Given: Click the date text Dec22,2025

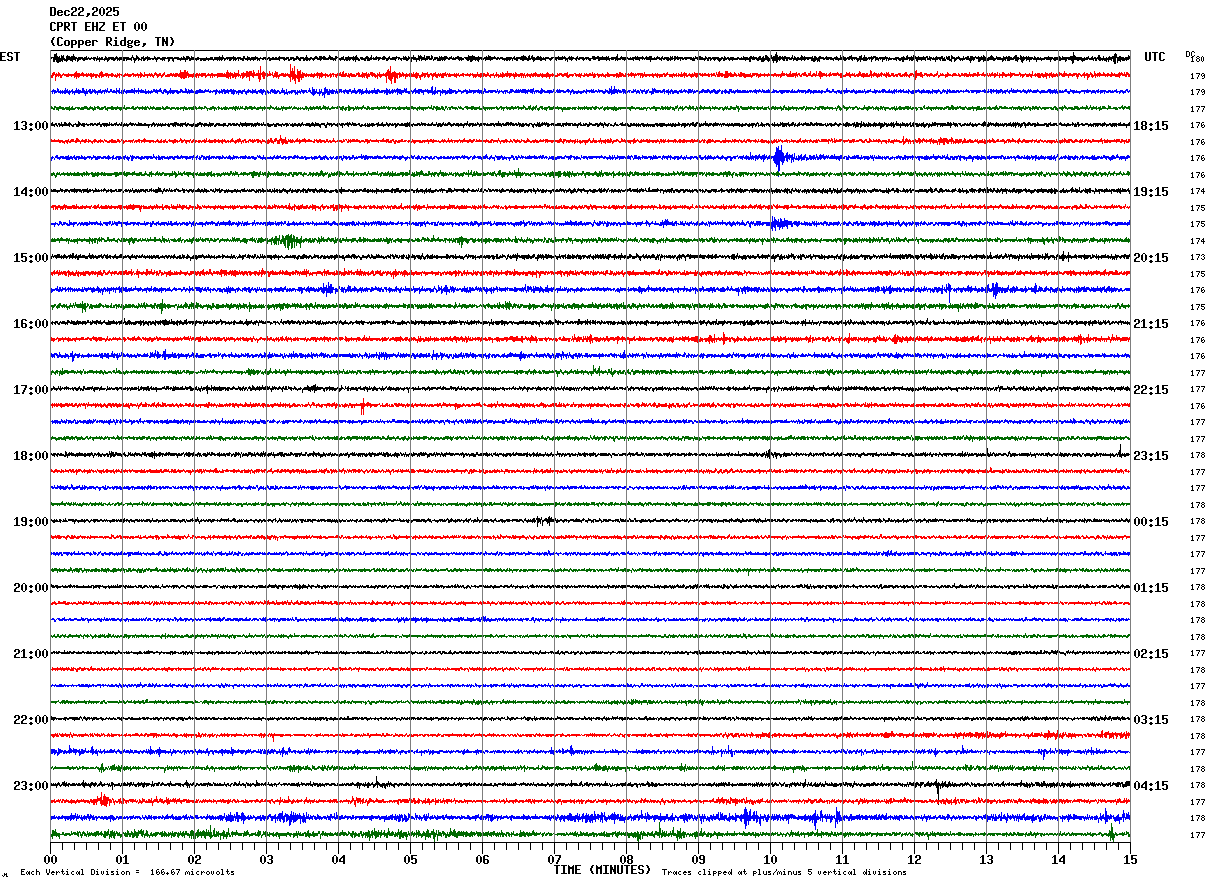Looking at the screenshot, I should tap(84, 12).
